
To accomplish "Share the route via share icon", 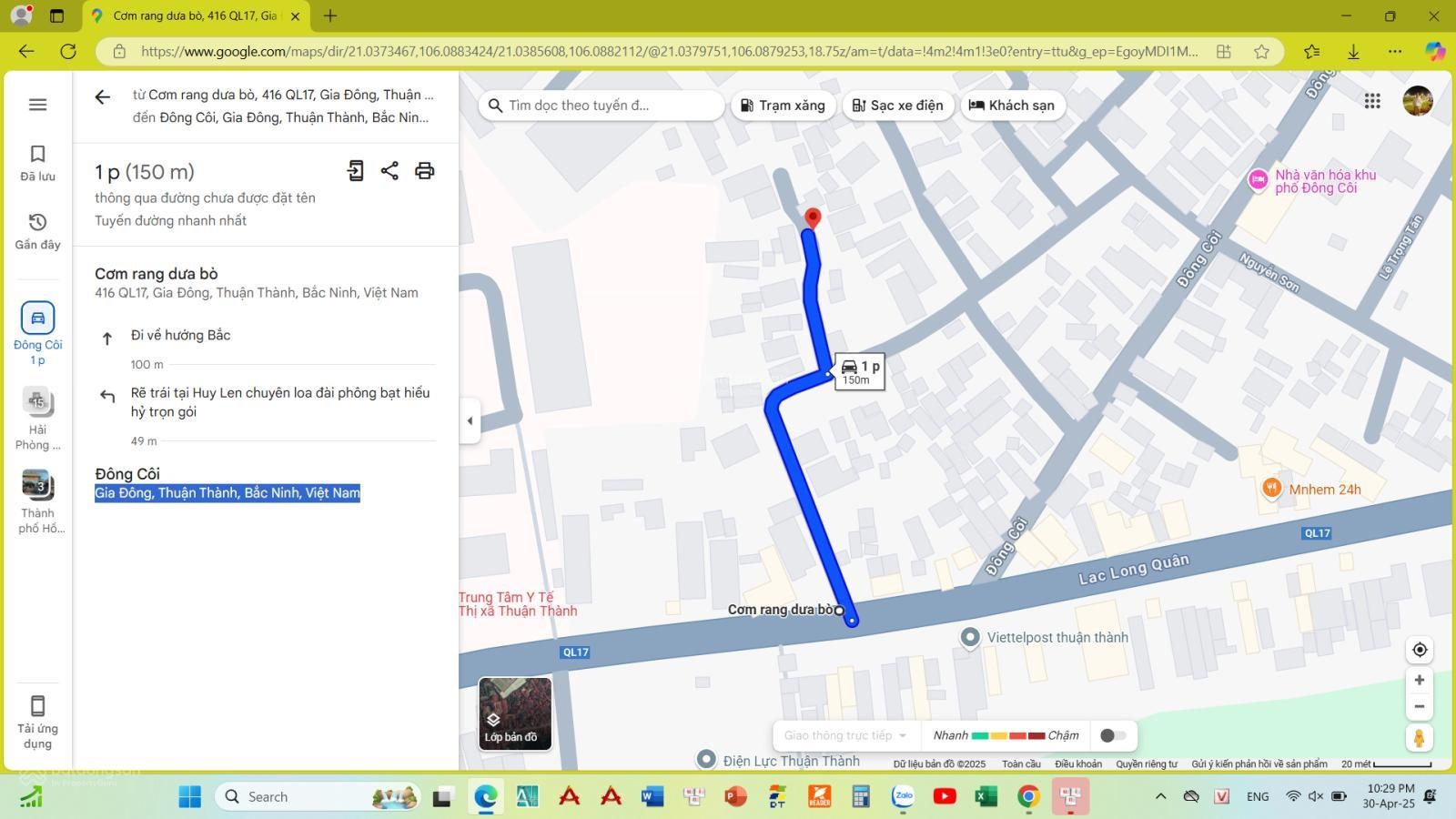I will point(389,171).
